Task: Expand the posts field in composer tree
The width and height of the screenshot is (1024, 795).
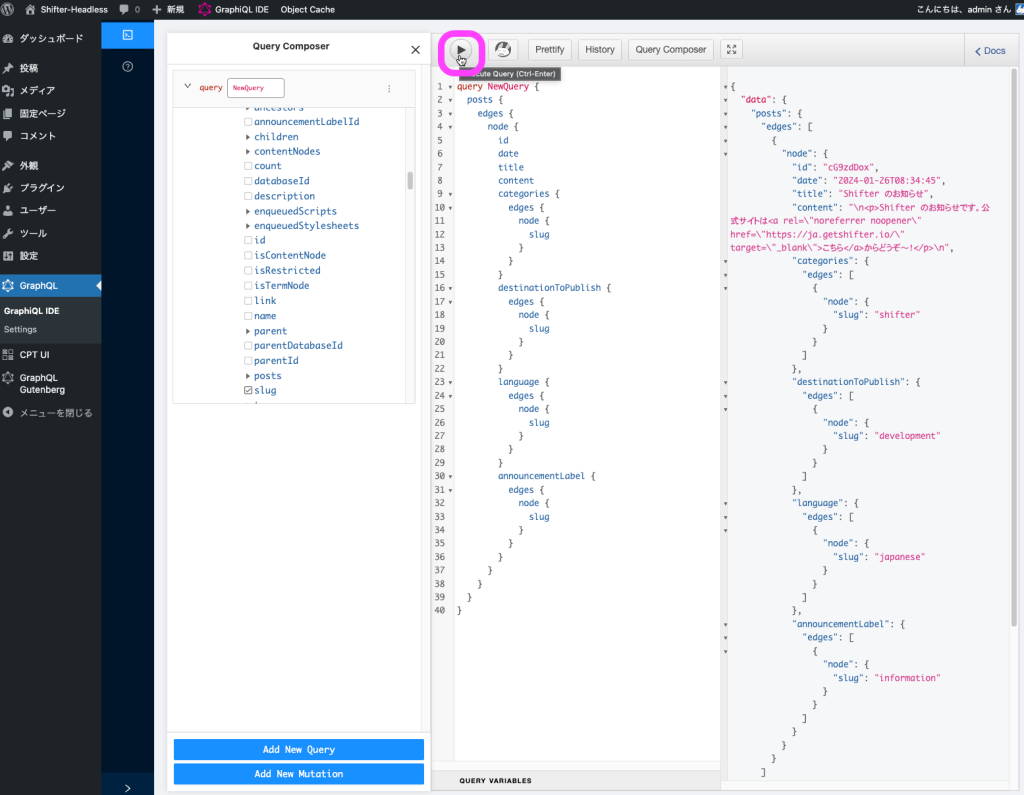Action: tap(248, 376)
